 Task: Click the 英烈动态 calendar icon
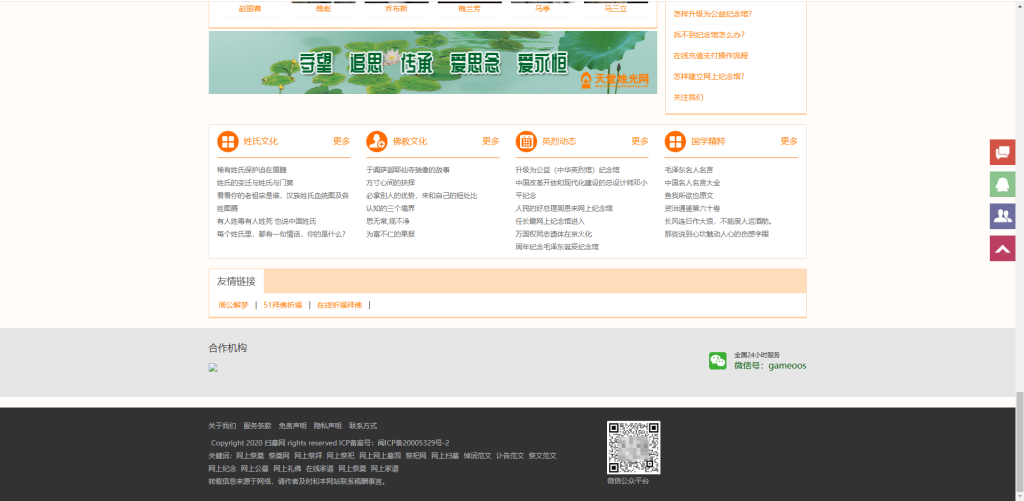coord(526,141)
